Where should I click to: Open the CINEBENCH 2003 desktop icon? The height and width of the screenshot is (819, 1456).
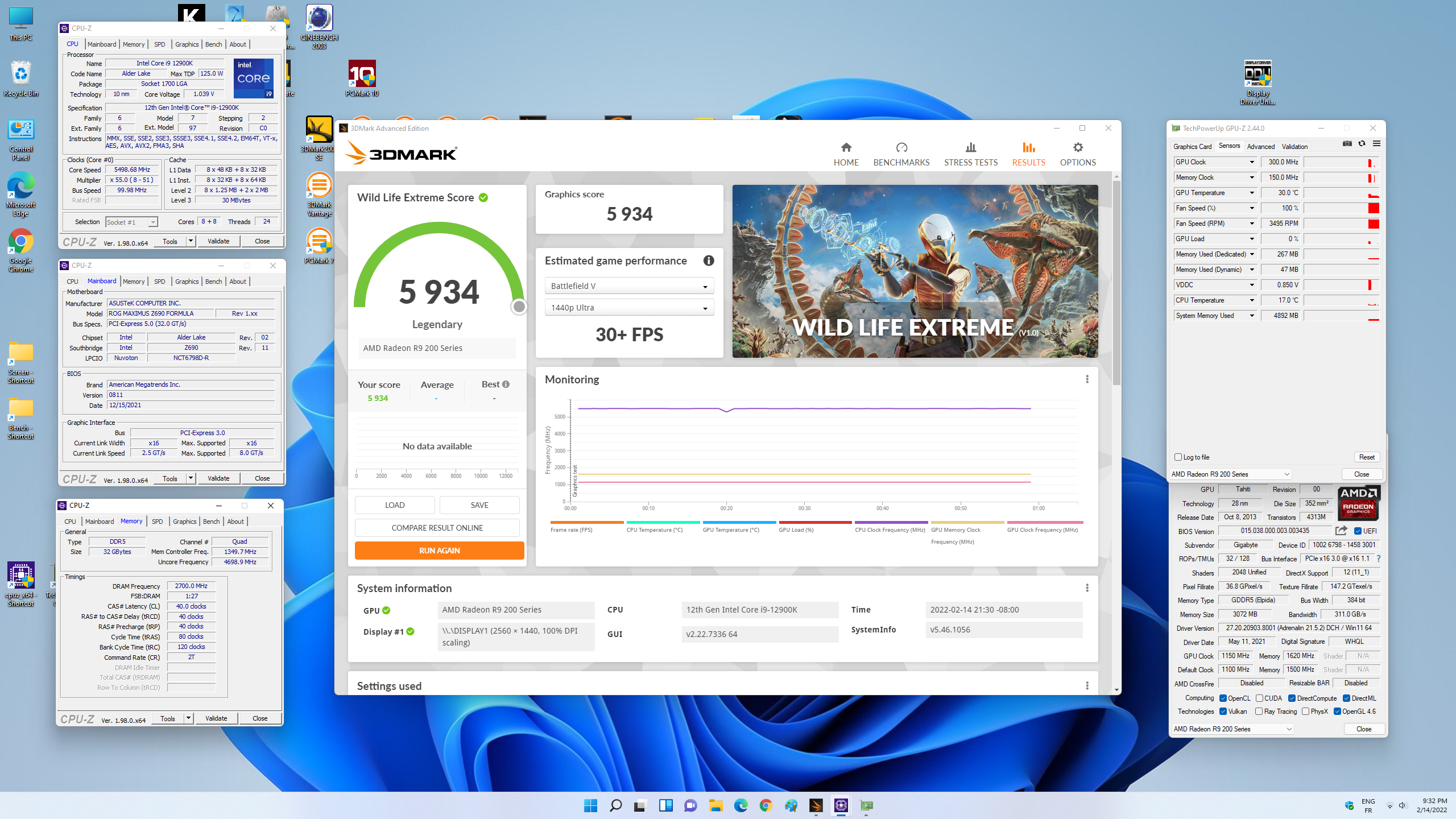(319, 26)
